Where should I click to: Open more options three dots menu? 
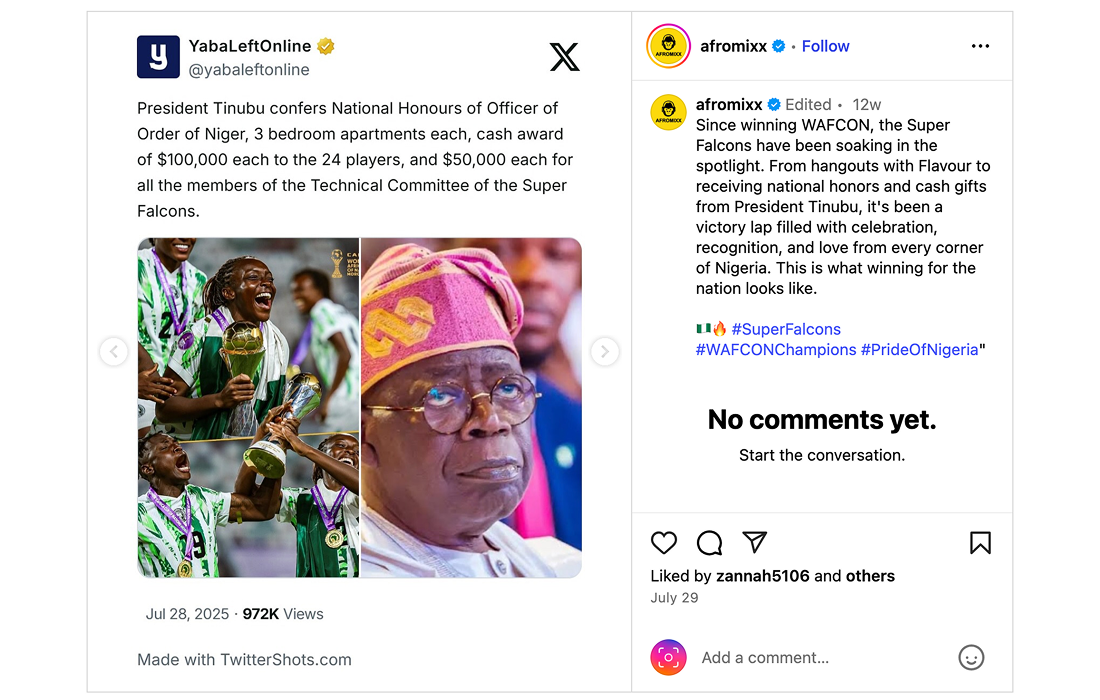[x=980, y=46]
